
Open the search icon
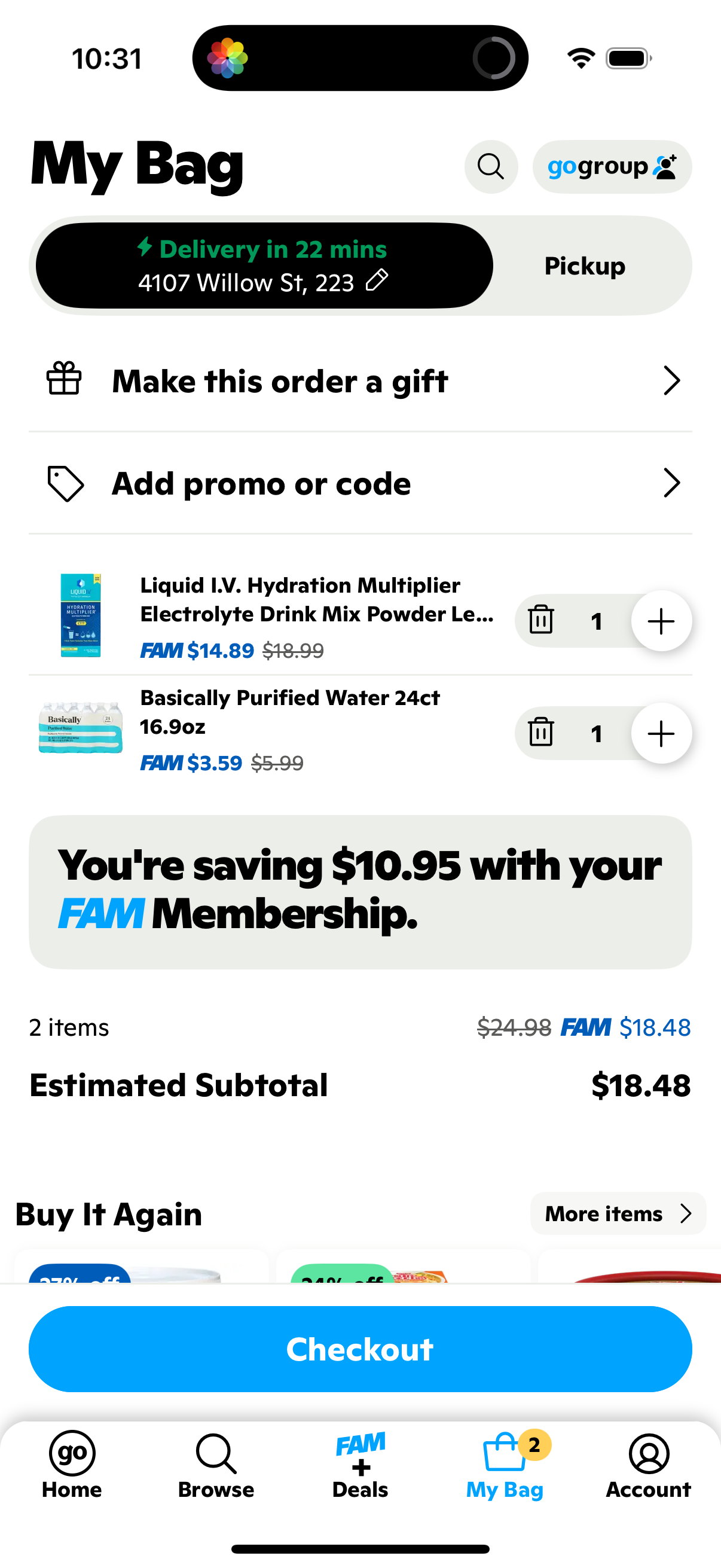490,167
